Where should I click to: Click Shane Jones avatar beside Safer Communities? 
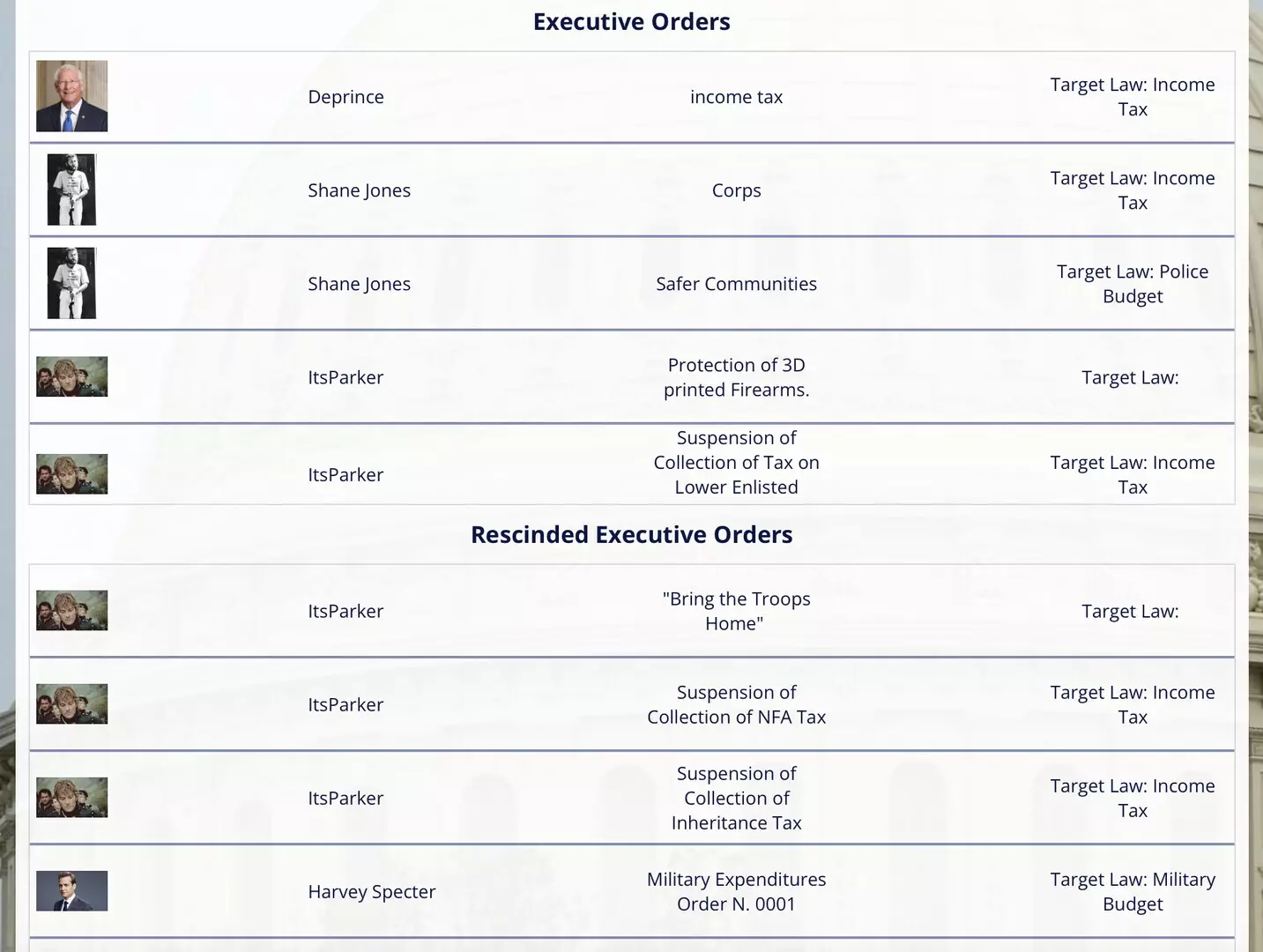click(71, 283)
